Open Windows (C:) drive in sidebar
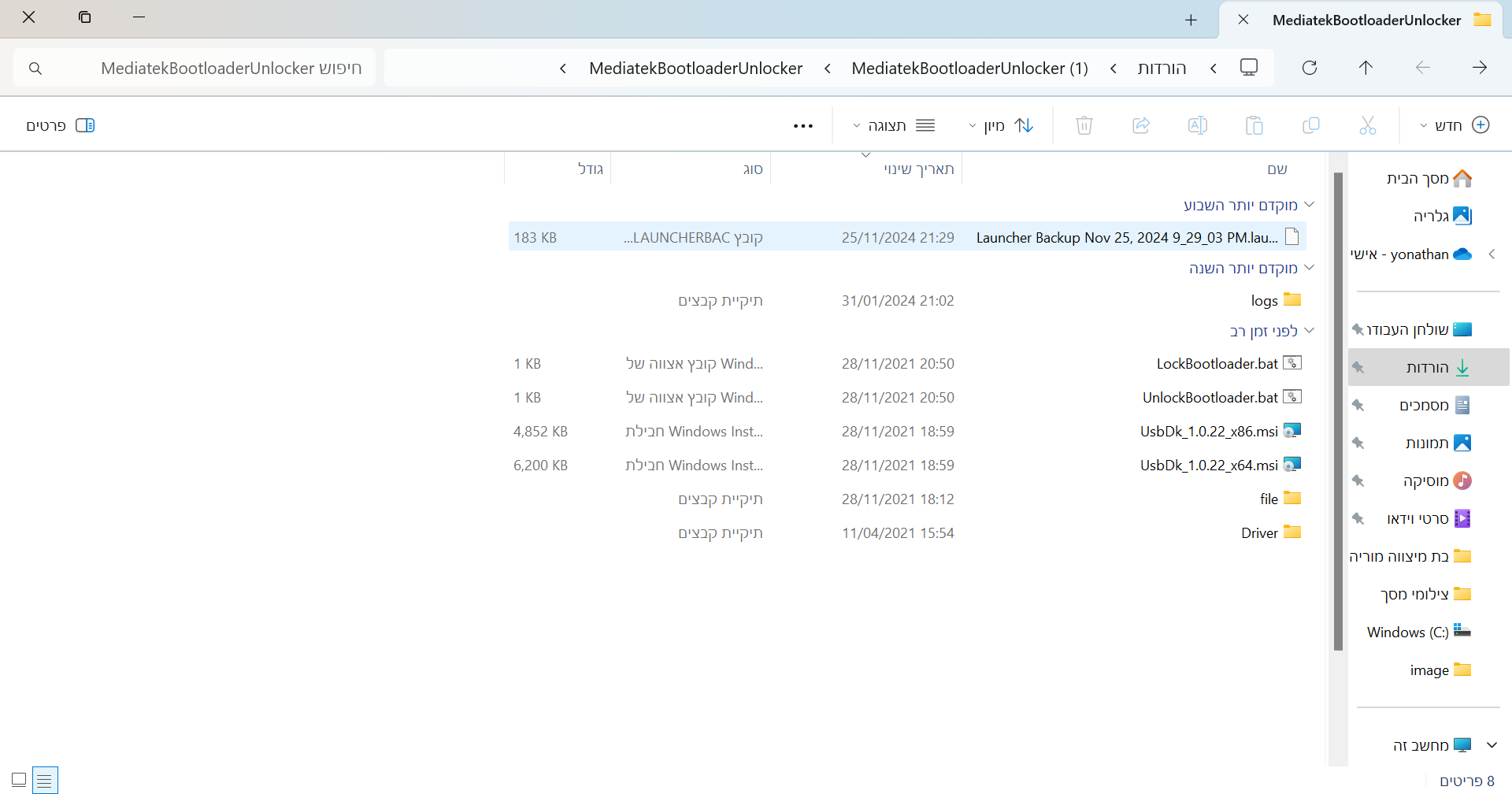This screenshot has width=1512, height=794. 1418,632
